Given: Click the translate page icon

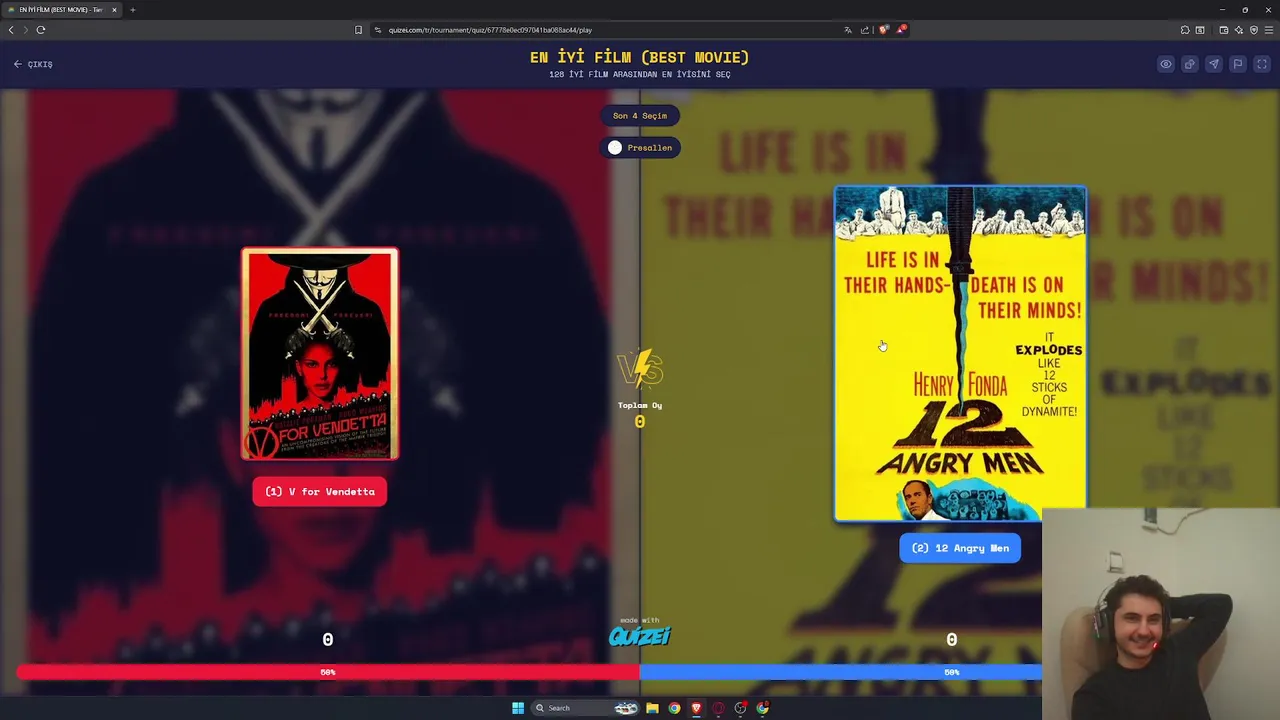Looking at the screenshot, I should click(848, 30).
